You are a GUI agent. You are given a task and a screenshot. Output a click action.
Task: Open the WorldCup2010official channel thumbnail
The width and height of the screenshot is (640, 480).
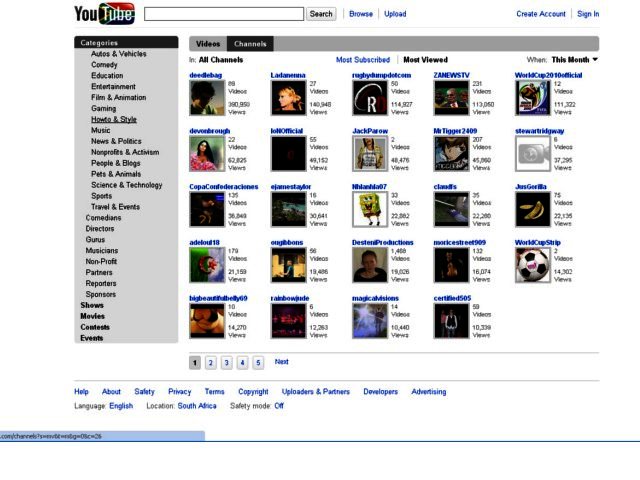click(532, 98)
